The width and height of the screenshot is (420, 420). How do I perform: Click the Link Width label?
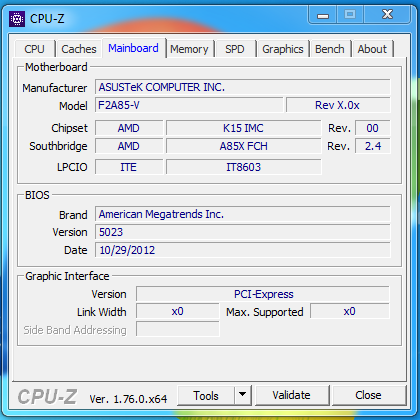click(x=102, y=312)
